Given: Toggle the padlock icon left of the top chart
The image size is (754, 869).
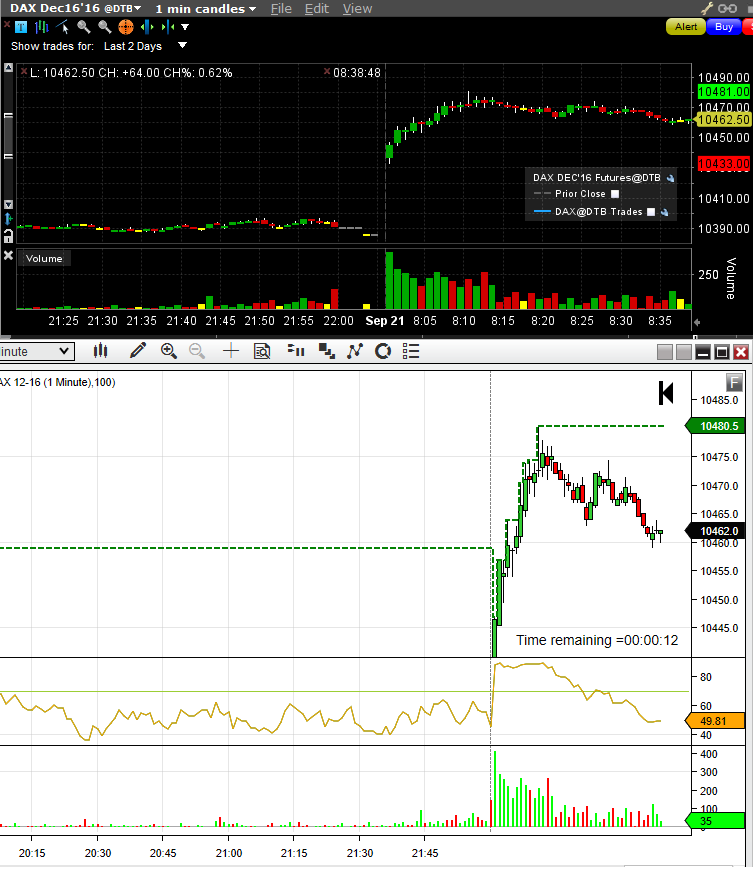Looking at the screenshot, I should point(8,236).
